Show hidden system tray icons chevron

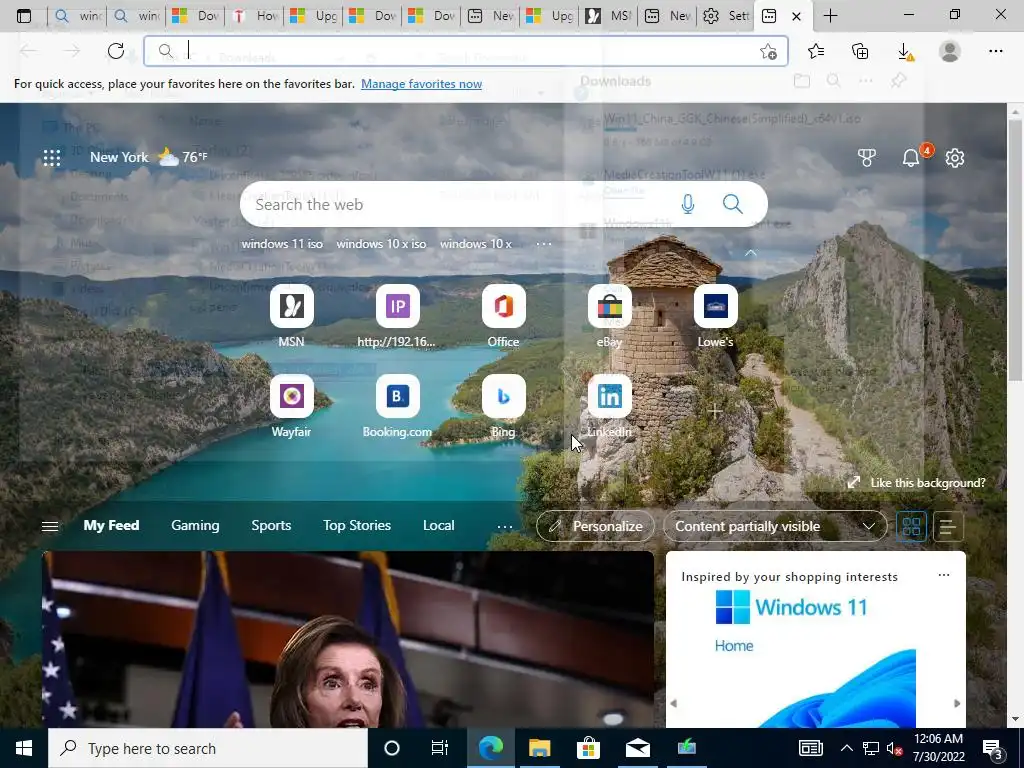(x=846, y=748)
